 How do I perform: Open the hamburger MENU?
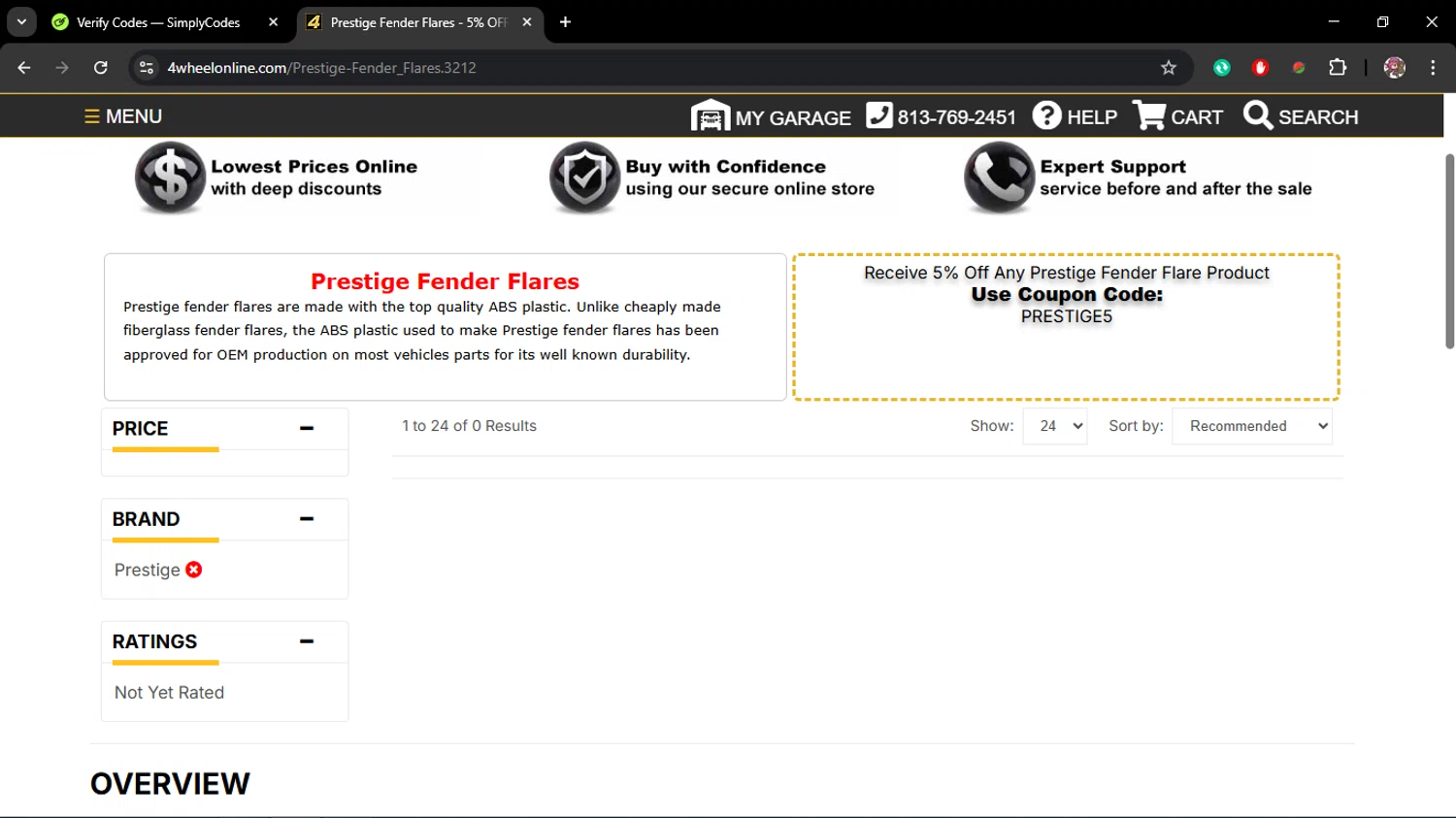pos(122,116)
